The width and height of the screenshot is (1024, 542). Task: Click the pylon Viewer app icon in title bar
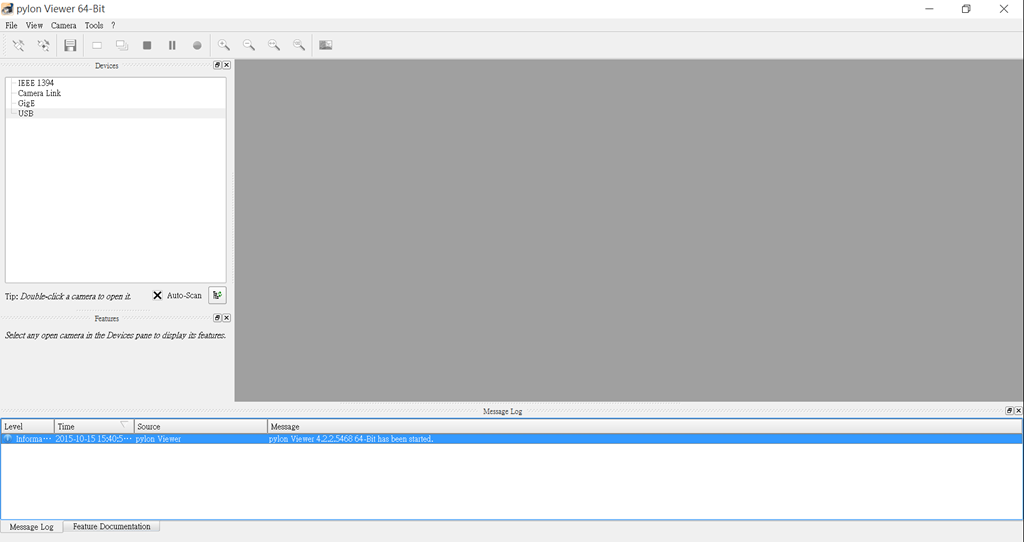7,8
